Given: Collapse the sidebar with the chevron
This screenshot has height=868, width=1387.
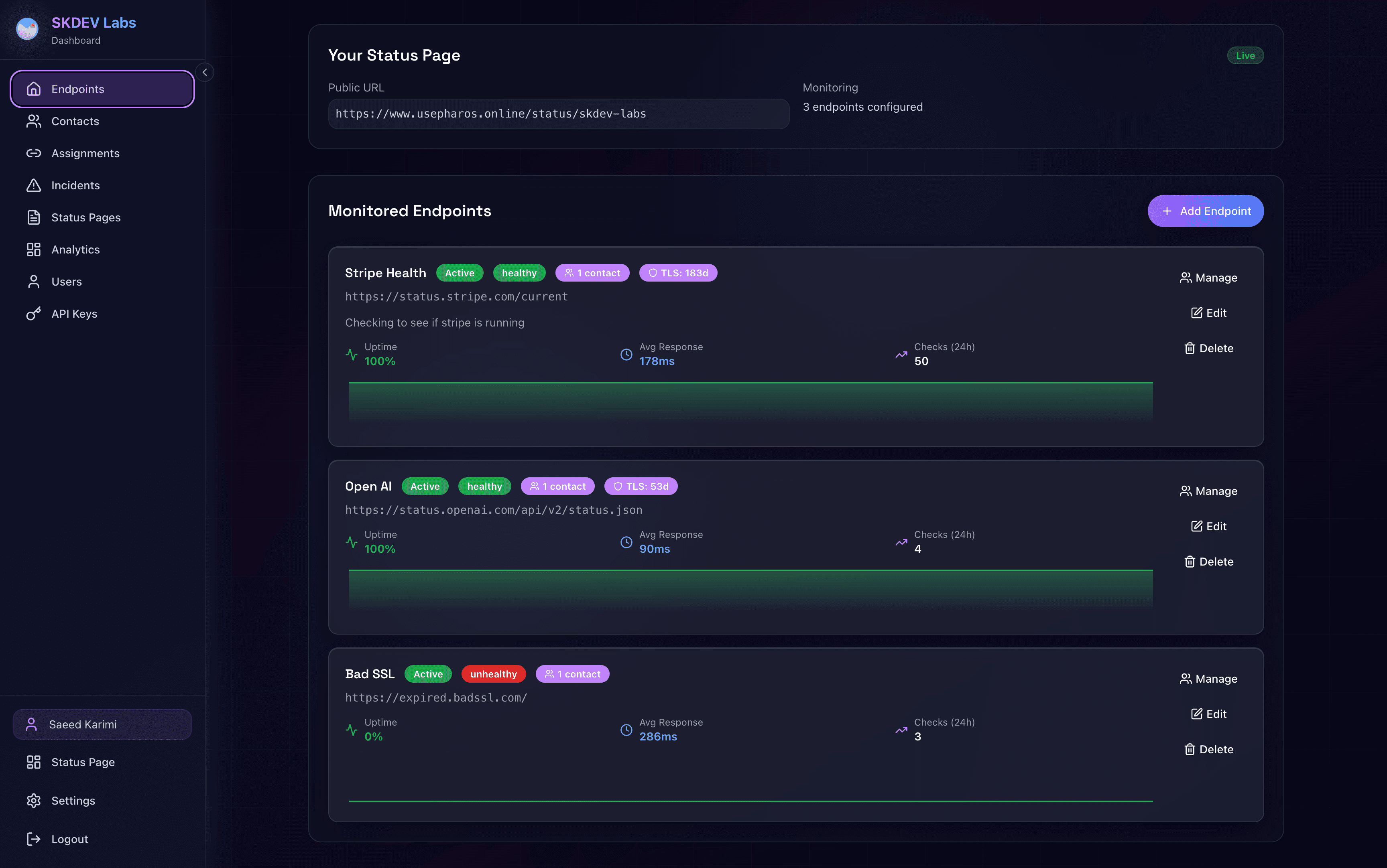Looking at the screenshot, I should coord(205,72).
